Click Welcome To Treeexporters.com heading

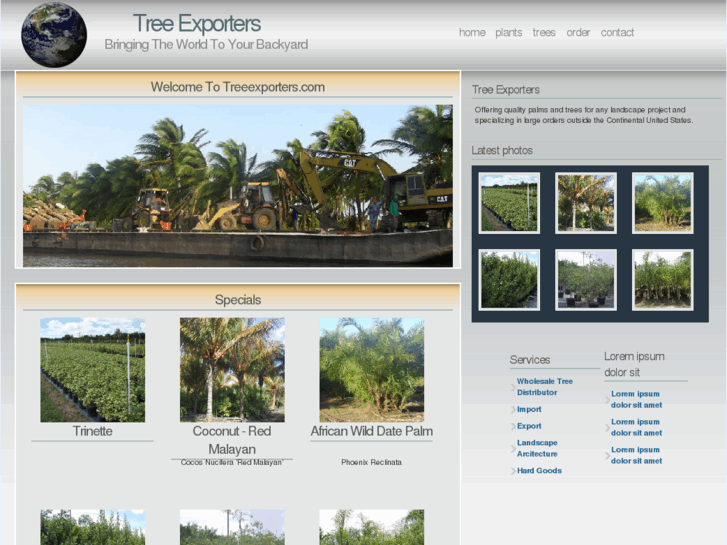(x=238, y=87)
